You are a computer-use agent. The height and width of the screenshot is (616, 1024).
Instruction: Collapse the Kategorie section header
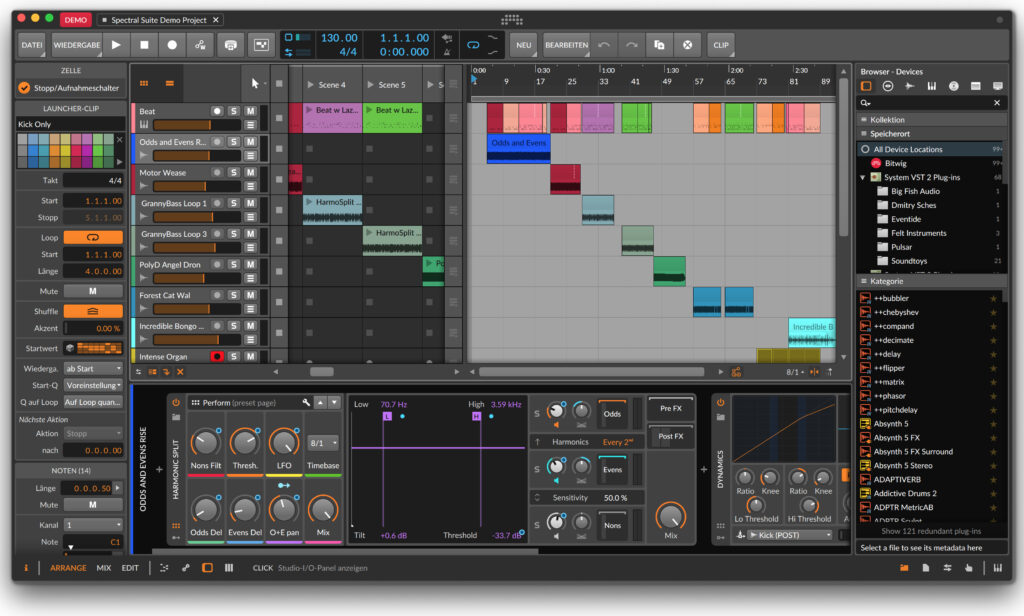[931, 282]
